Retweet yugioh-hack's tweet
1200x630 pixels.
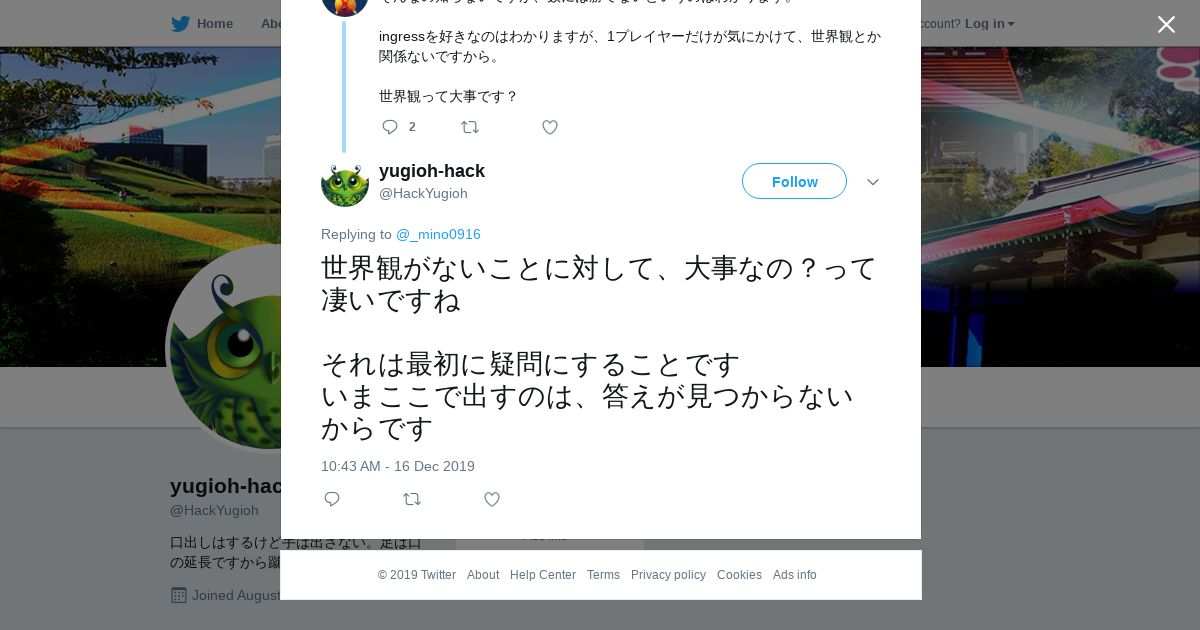coord(412,499)
